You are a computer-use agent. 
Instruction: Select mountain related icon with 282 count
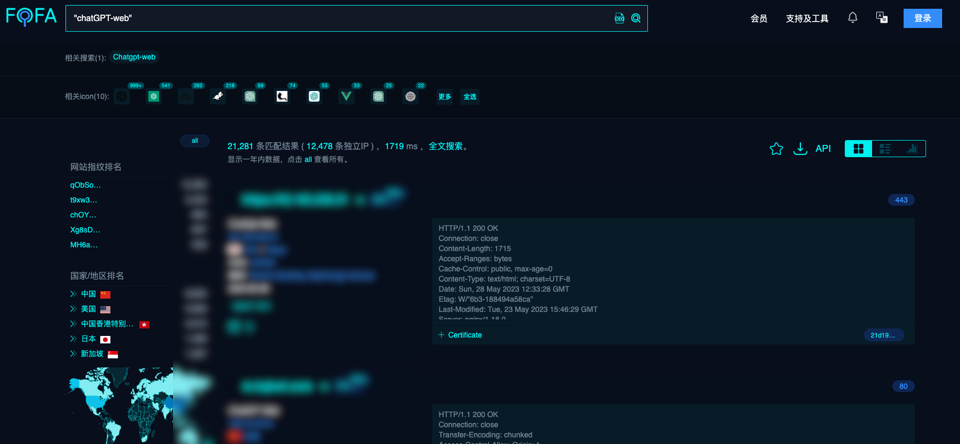click(186, 97)
